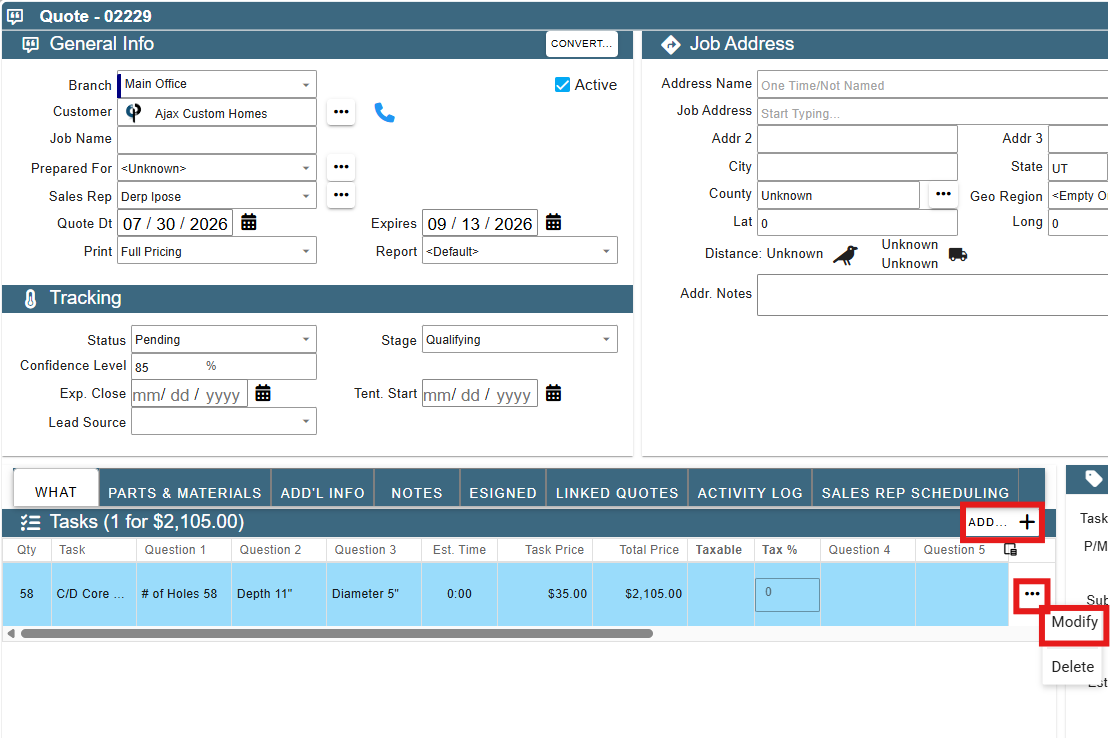Expand the Stage Qualifying dropdown
Image resolution: width=1110 pixels, height=738 pixels.
pos(606,340)
